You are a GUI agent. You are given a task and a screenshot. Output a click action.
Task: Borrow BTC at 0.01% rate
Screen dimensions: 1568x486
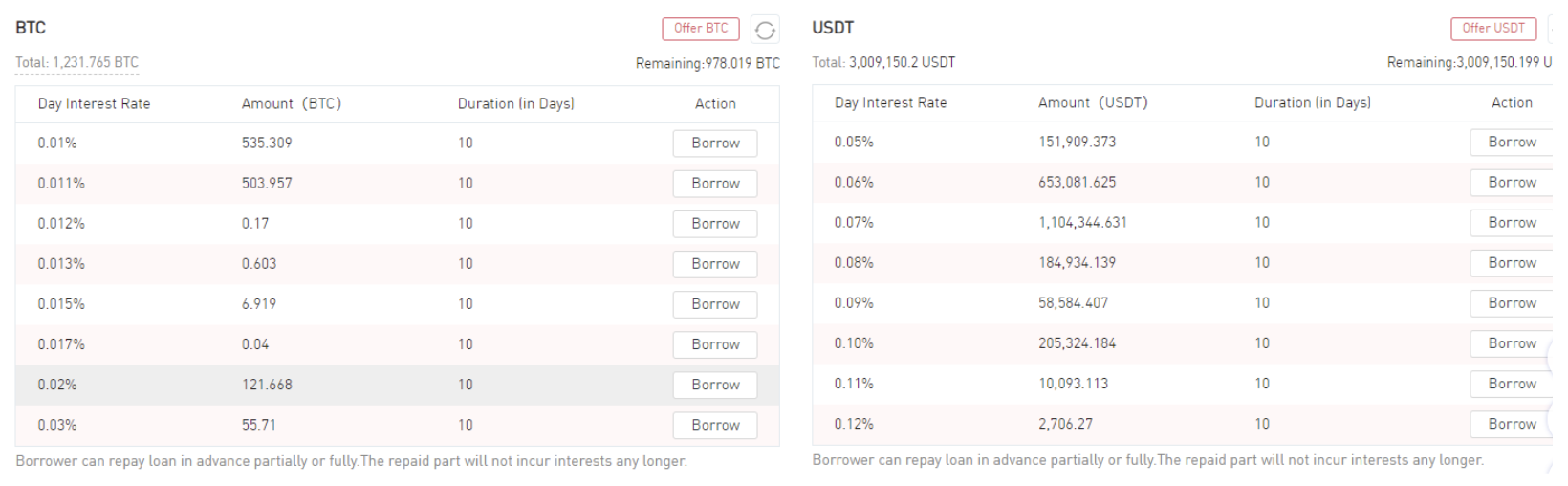715,144
